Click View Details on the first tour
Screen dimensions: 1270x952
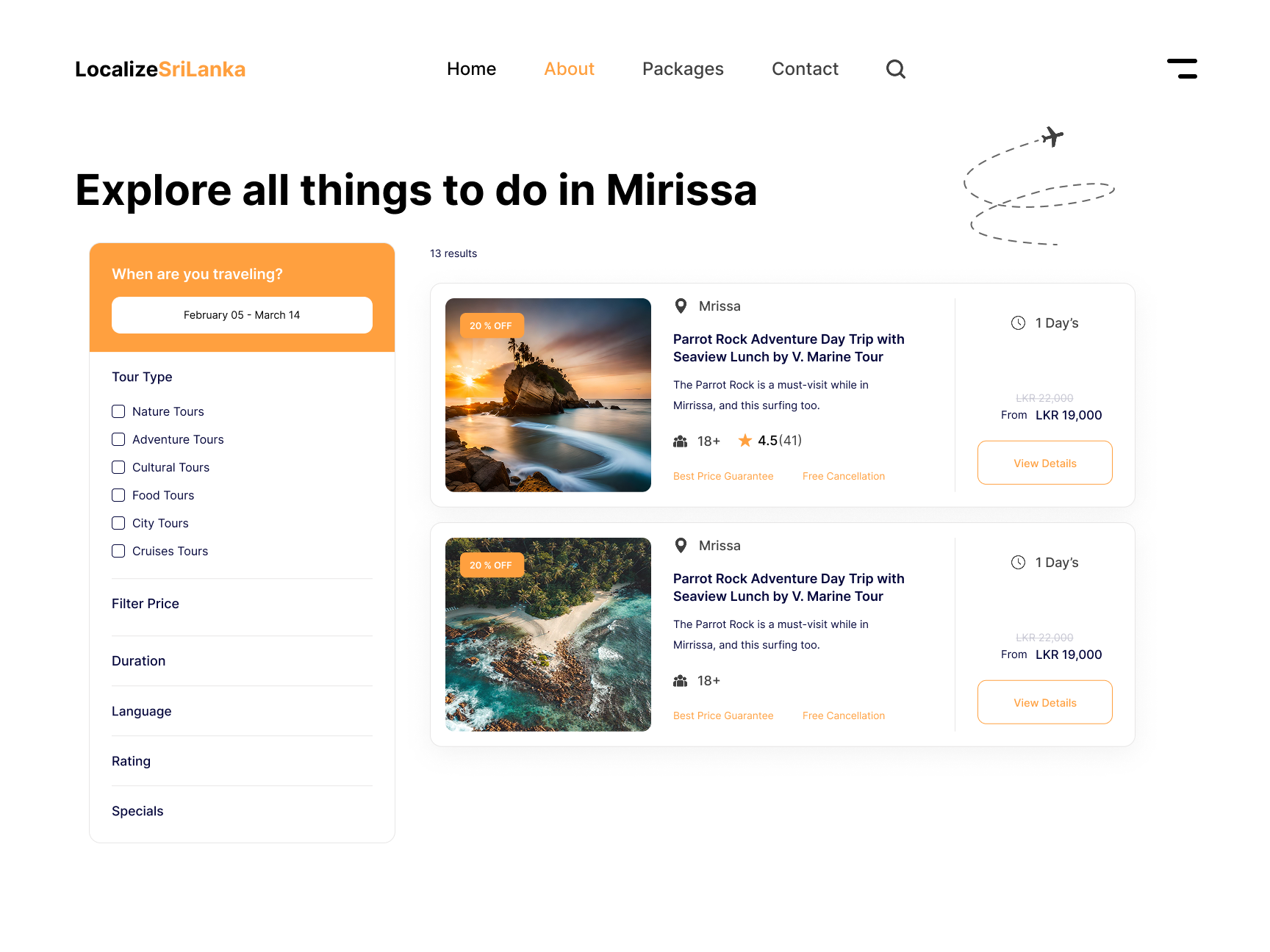[1044, 463]
